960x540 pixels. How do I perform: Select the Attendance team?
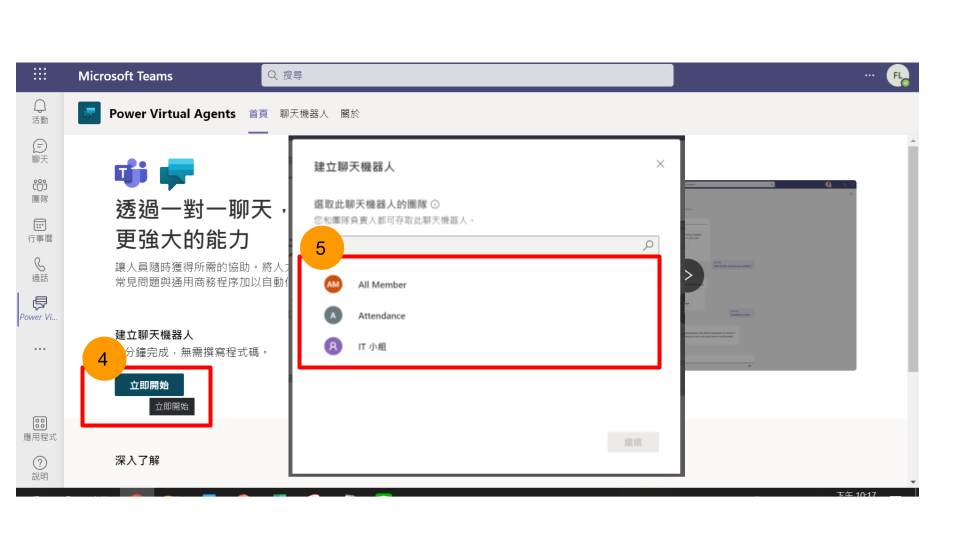click(x=479, y=315)
